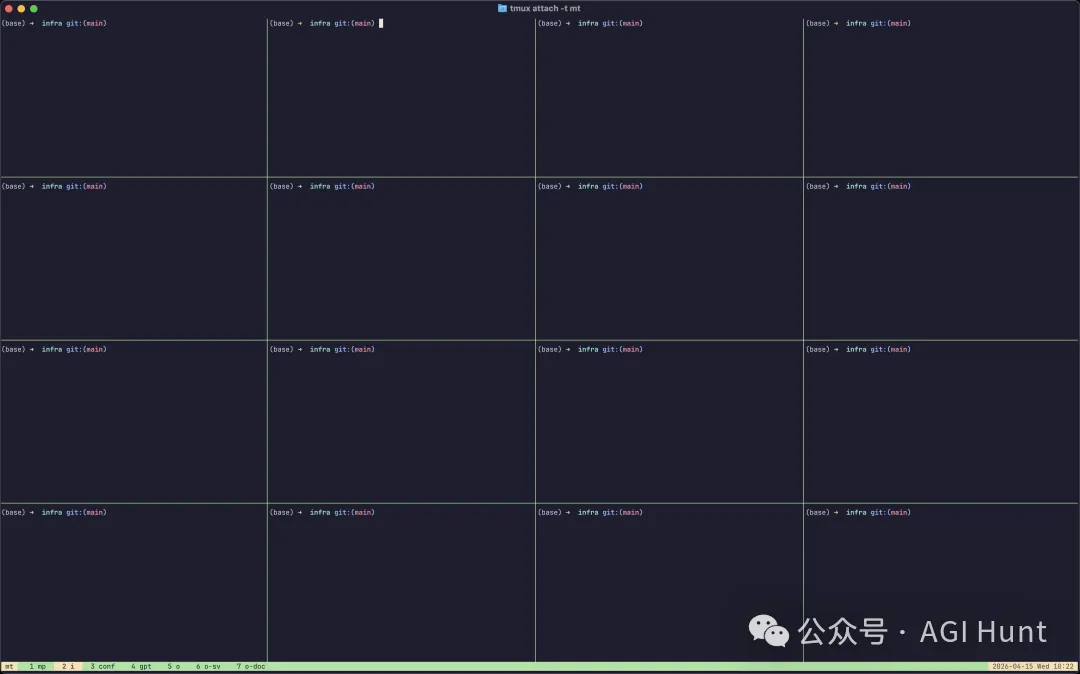
Task: Open tmux window 3 conf
Action: coord(102,666)
